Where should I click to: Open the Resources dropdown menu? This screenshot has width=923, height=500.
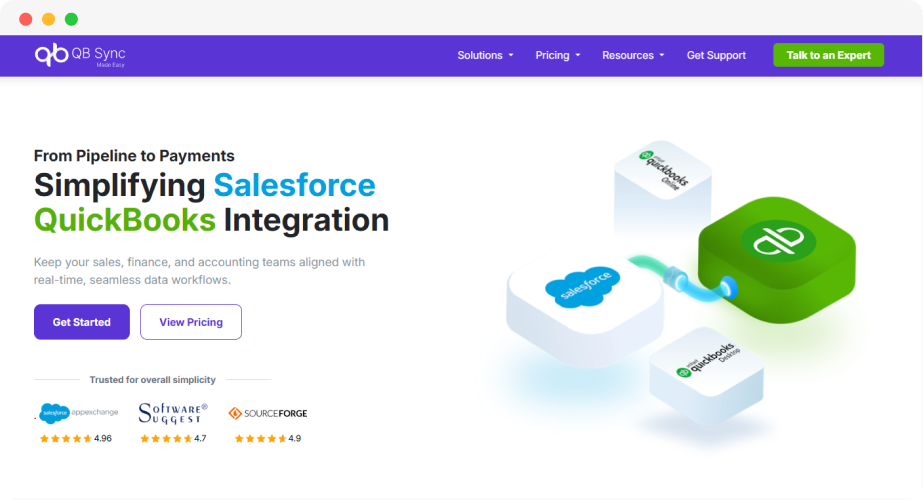[633, 55]
